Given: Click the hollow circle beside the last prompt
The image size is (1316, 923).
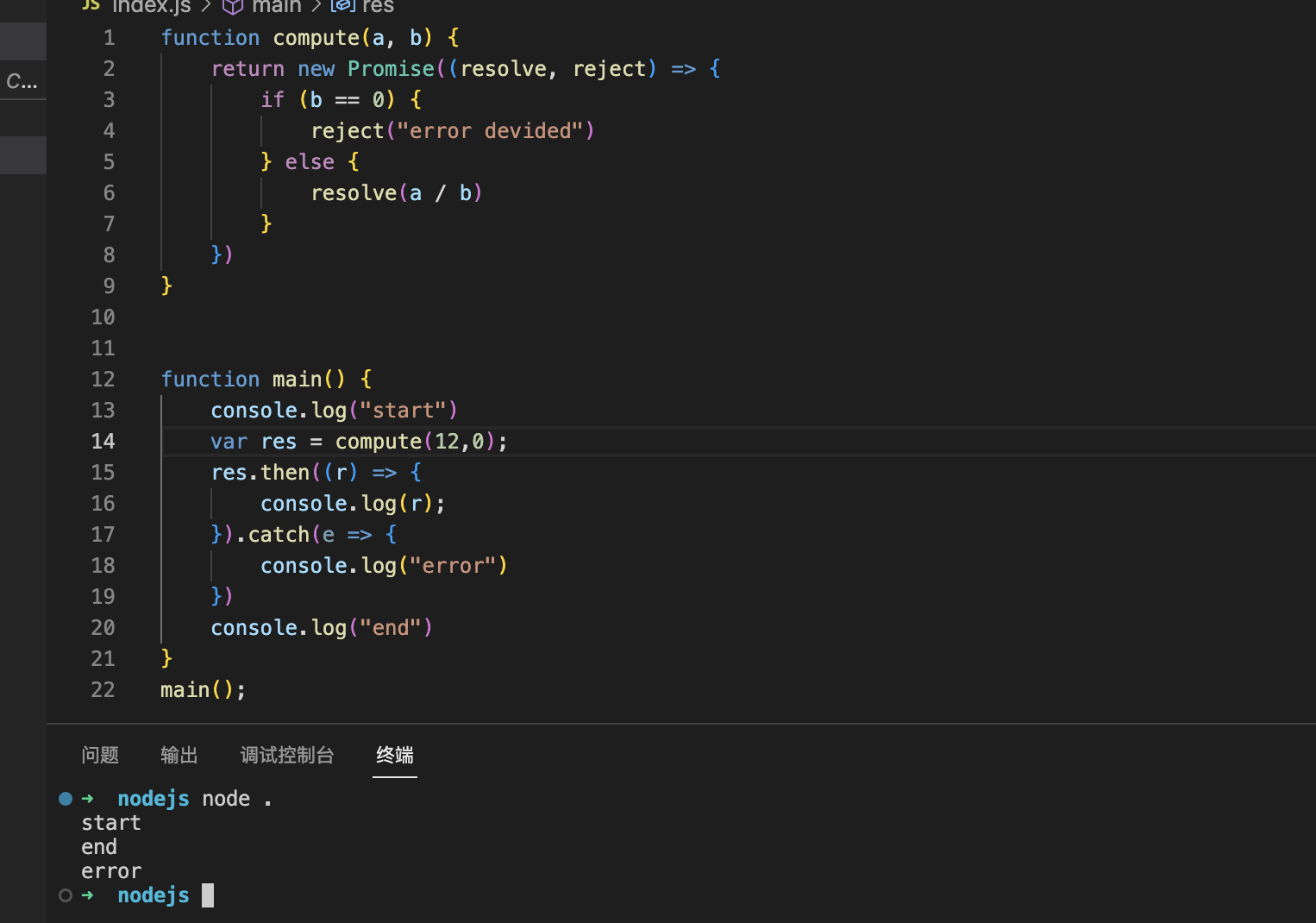Looking at the screenshot, I should coord(66,895).
